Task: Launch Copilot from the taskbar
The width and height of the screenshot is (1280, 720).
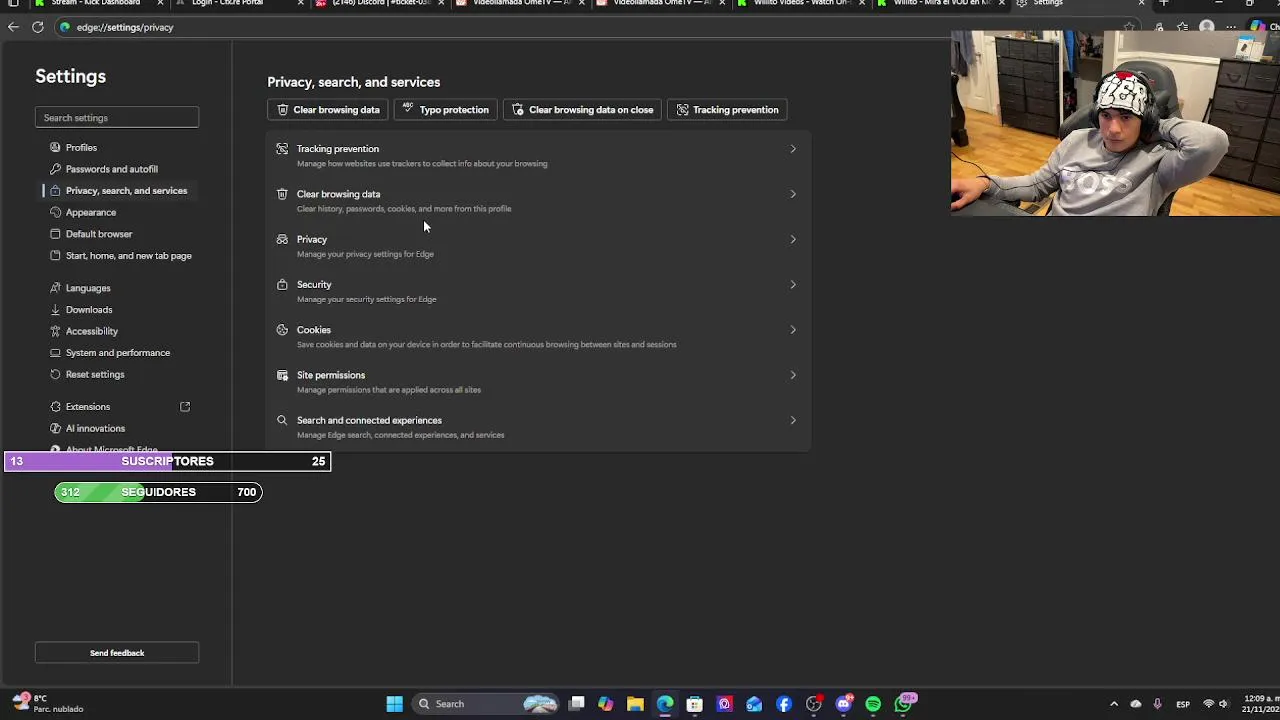Action: coord(605,704)
